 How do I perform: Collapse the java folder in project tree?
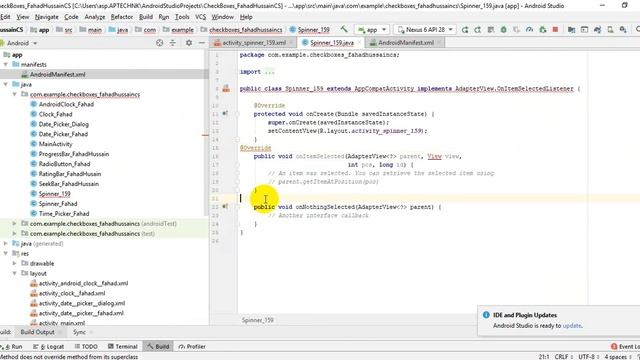point(6,84)
